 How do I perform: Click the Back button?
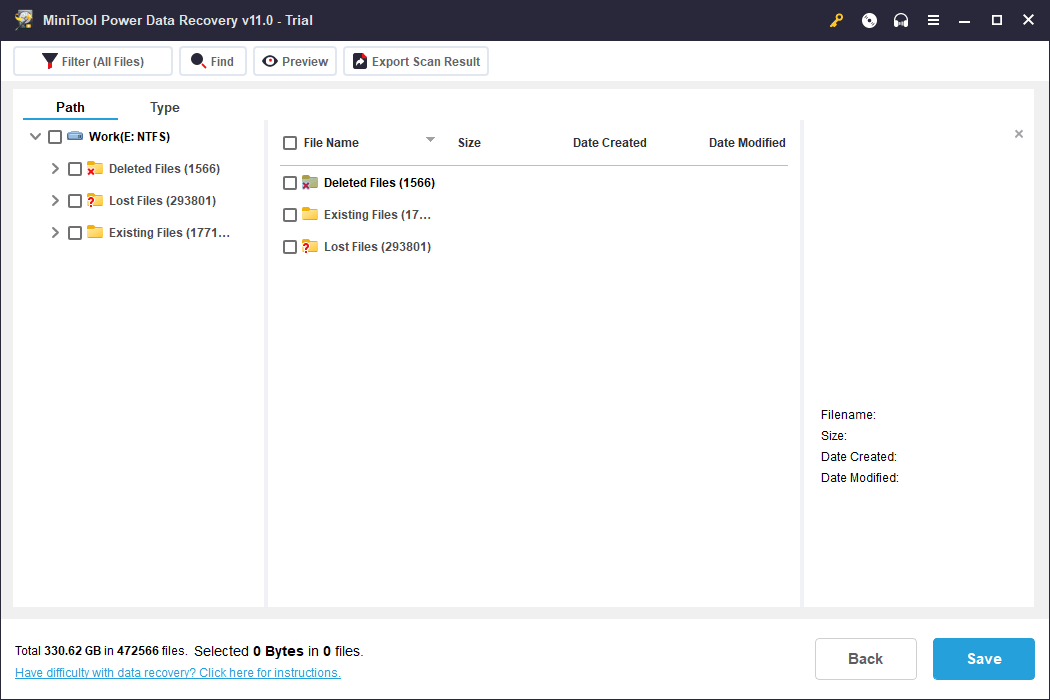click(865, 658)
